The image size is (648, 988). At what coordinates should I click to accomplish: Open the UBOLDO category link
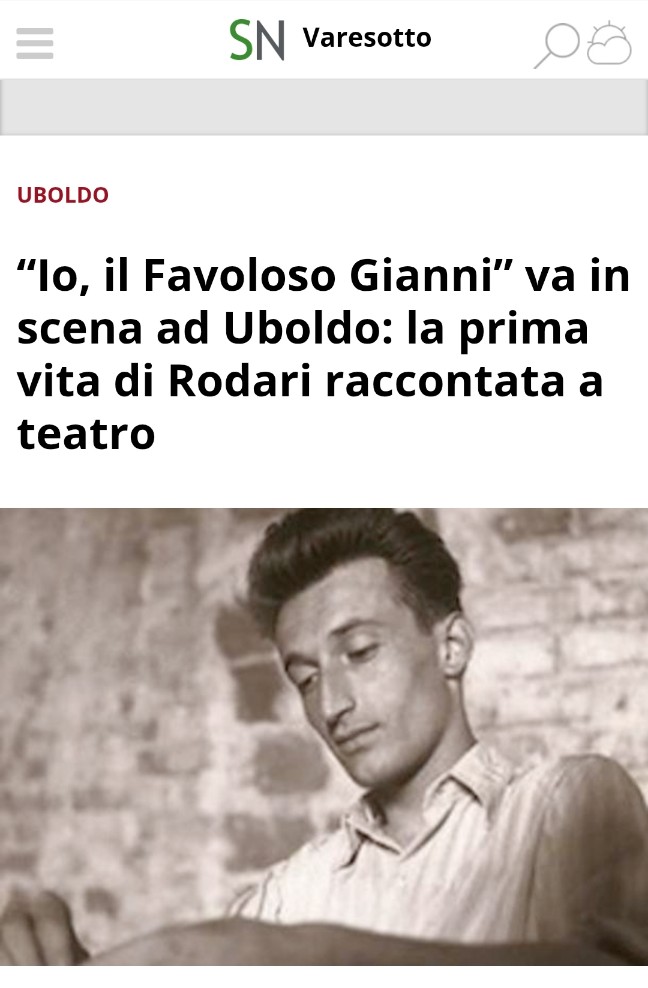63,195
